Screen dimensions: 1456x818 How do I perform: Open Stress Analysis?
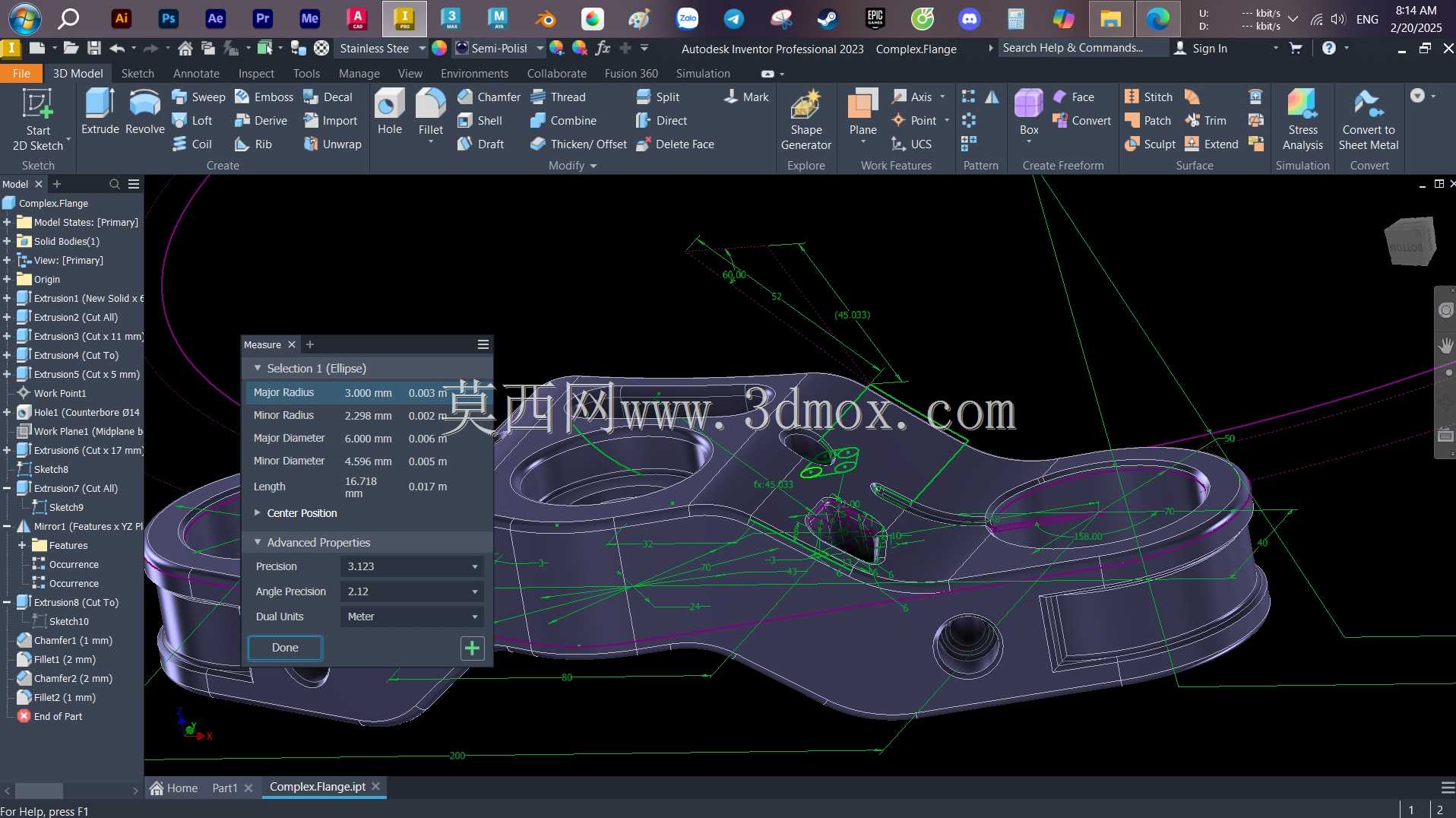1302,120
